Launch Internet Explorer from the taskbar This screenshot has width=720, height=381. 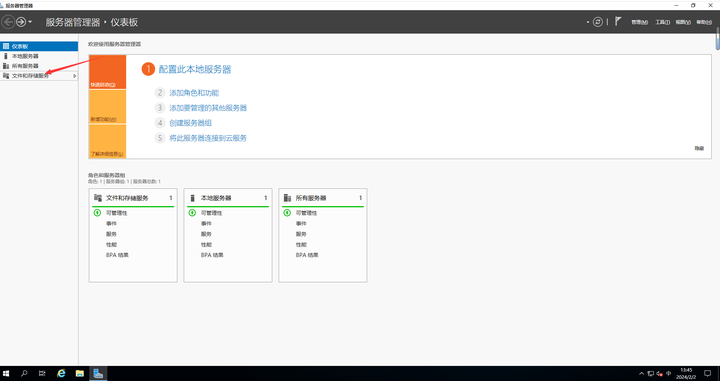pos(61,374)
